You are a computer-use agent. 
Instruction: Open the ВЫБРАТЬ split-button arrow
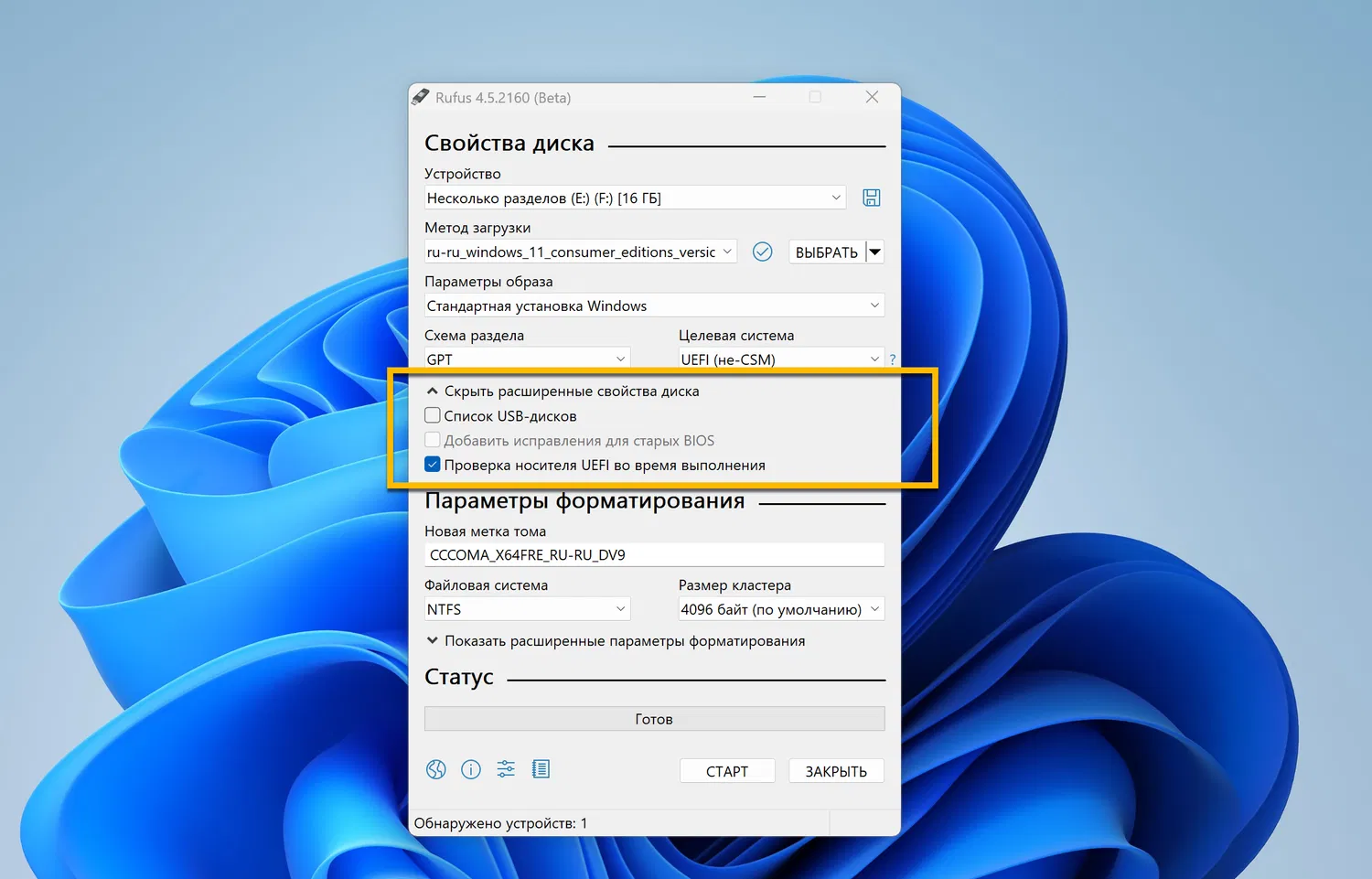point(875,252)
